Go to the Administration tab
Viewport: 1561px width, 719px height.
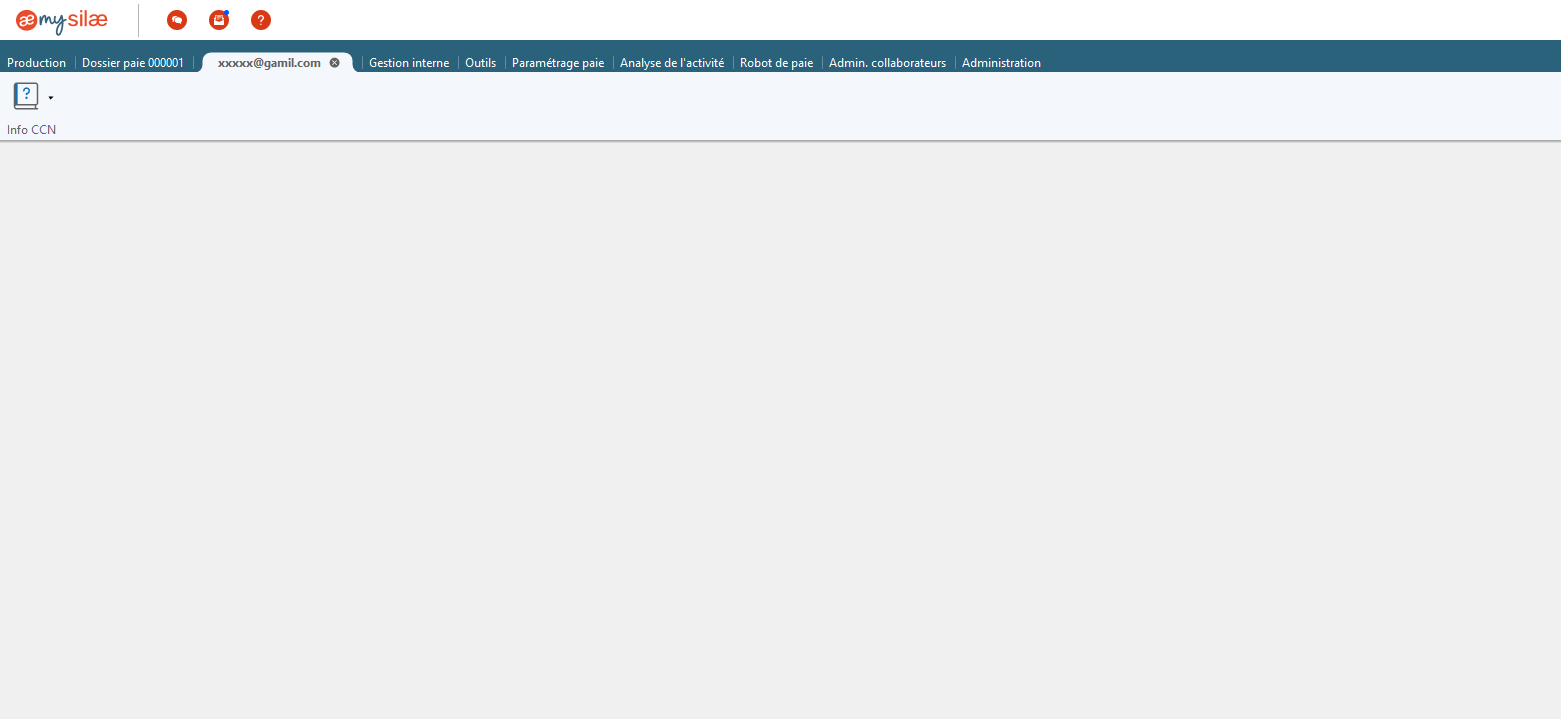tap(1001, 62)
